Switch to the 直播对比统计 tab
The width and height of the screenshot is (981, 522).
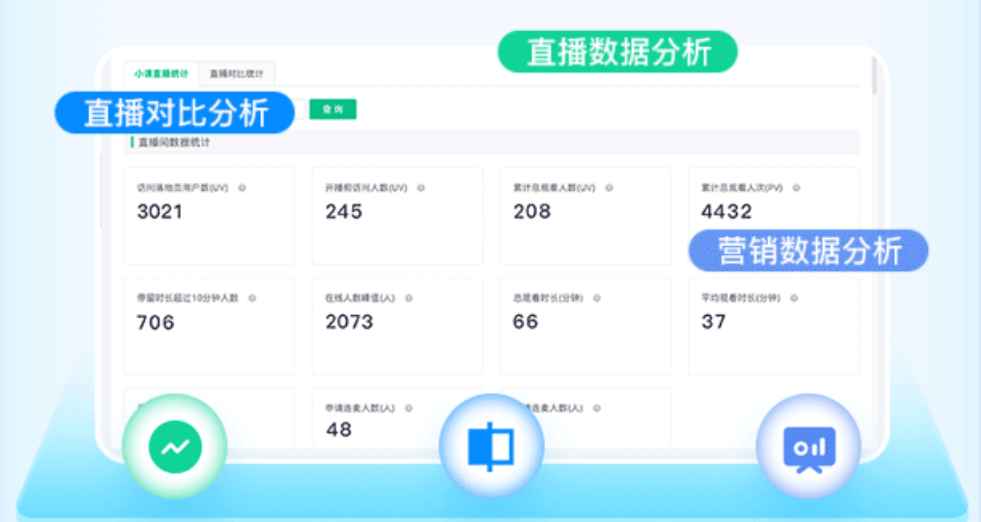coord(236,74)
